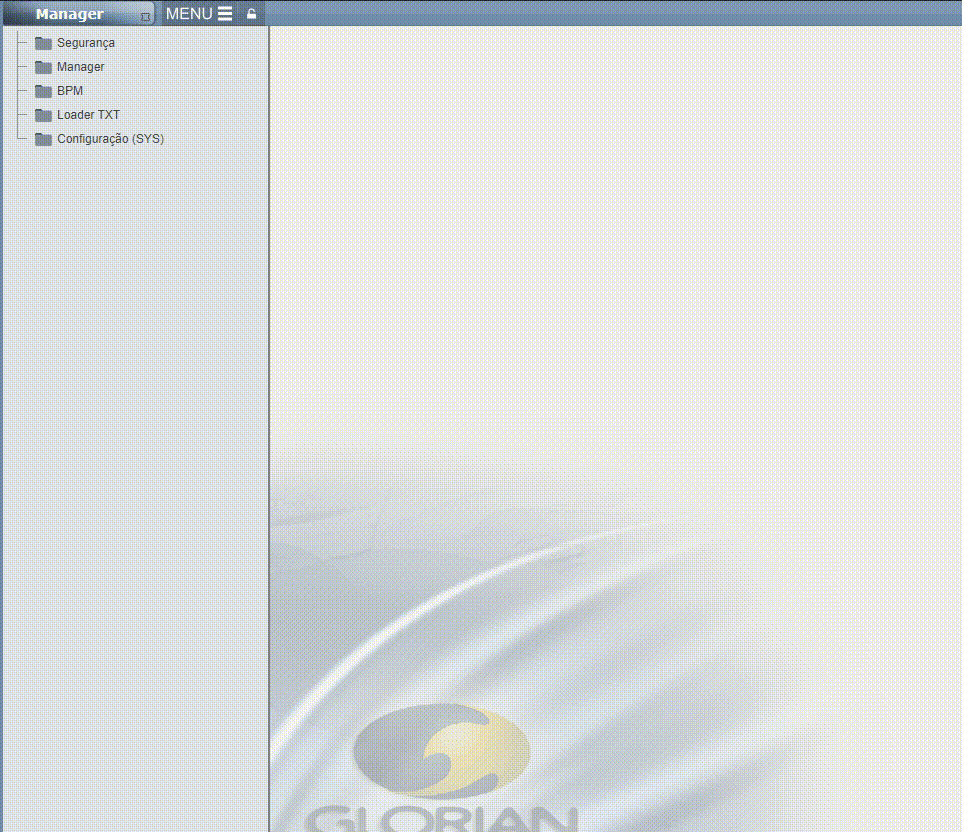Viewport: 962px width, 832px height.
Task: Click the BPM folder icon
Action: click(x=43, y=91)
